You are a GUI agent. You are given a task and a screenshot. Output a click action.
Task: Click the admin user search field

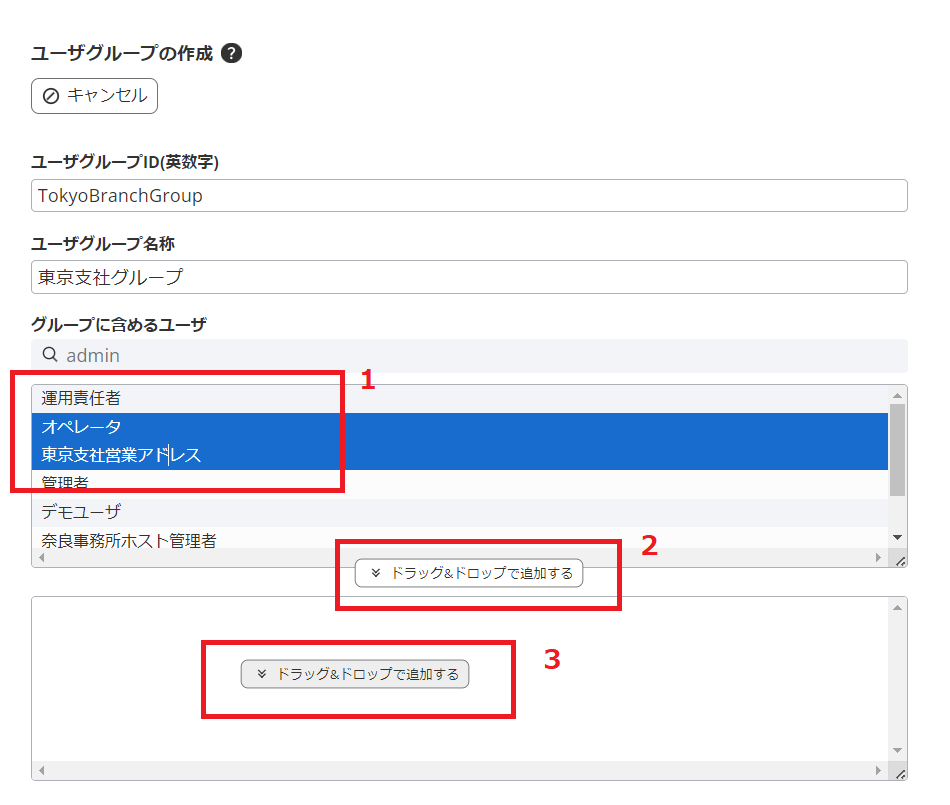point(480,356)
